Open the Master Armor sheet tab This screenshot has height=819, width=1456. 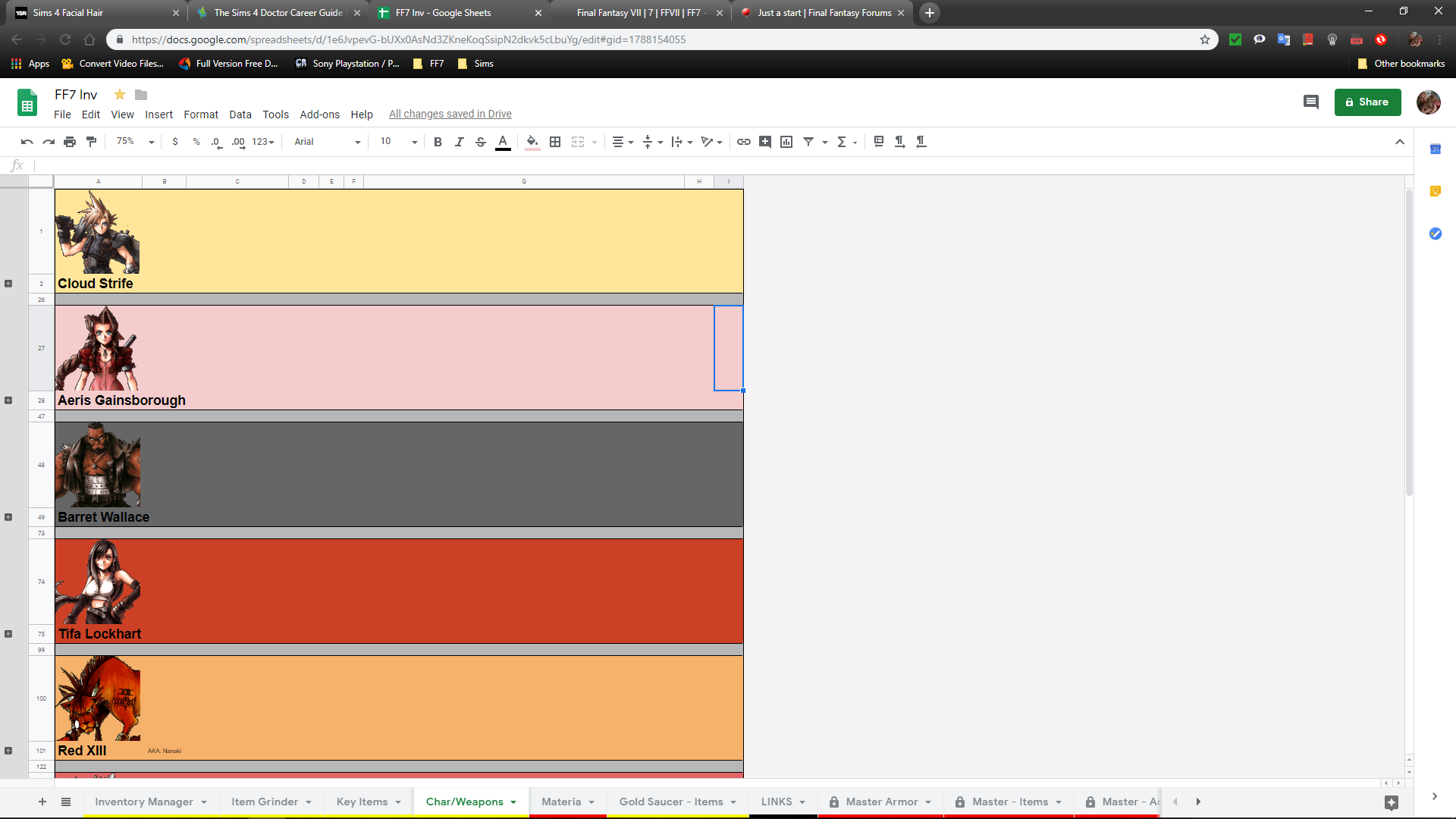(x=880, y=802)
